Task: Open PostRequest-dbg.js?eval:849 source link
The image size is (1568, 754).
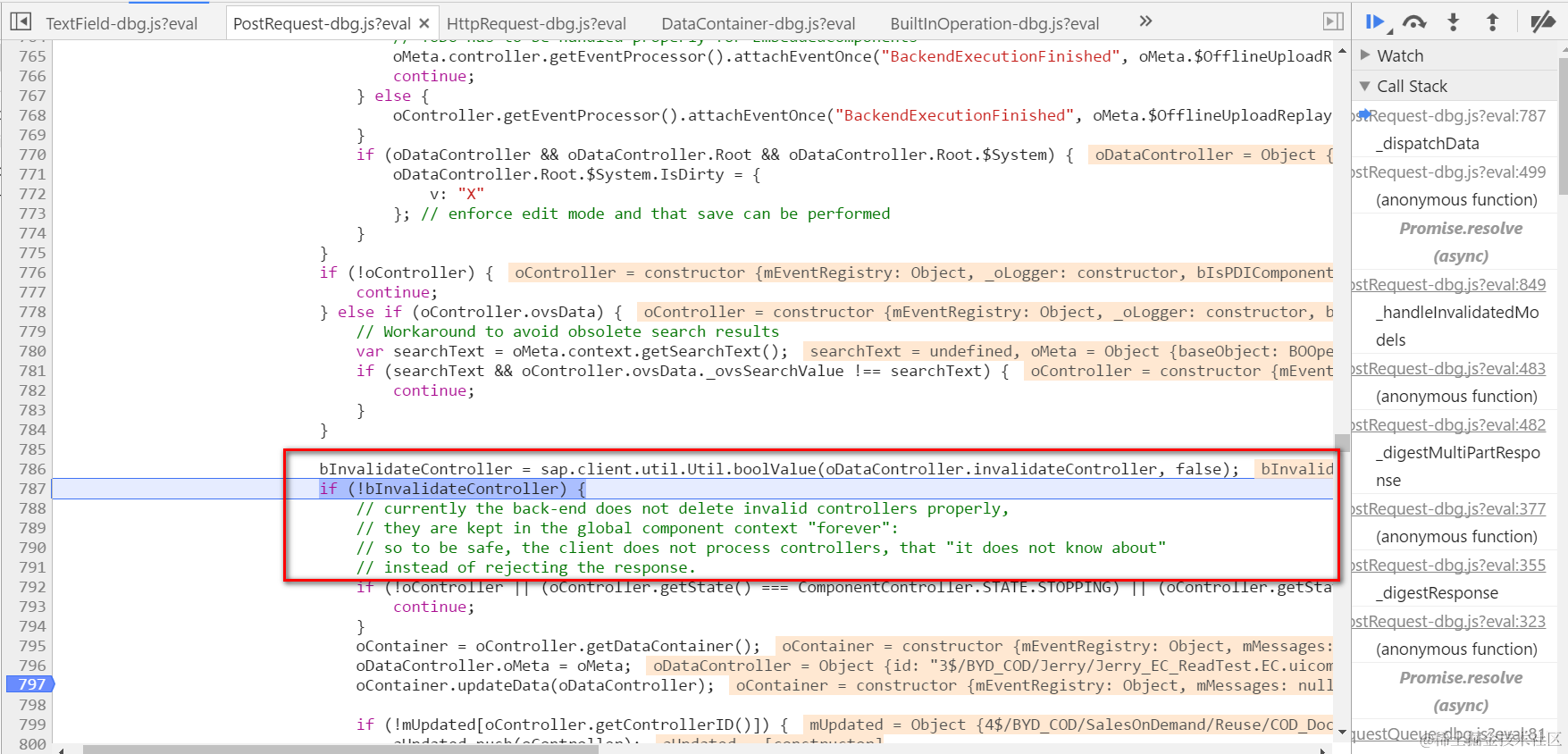Action: point(1449,284)
